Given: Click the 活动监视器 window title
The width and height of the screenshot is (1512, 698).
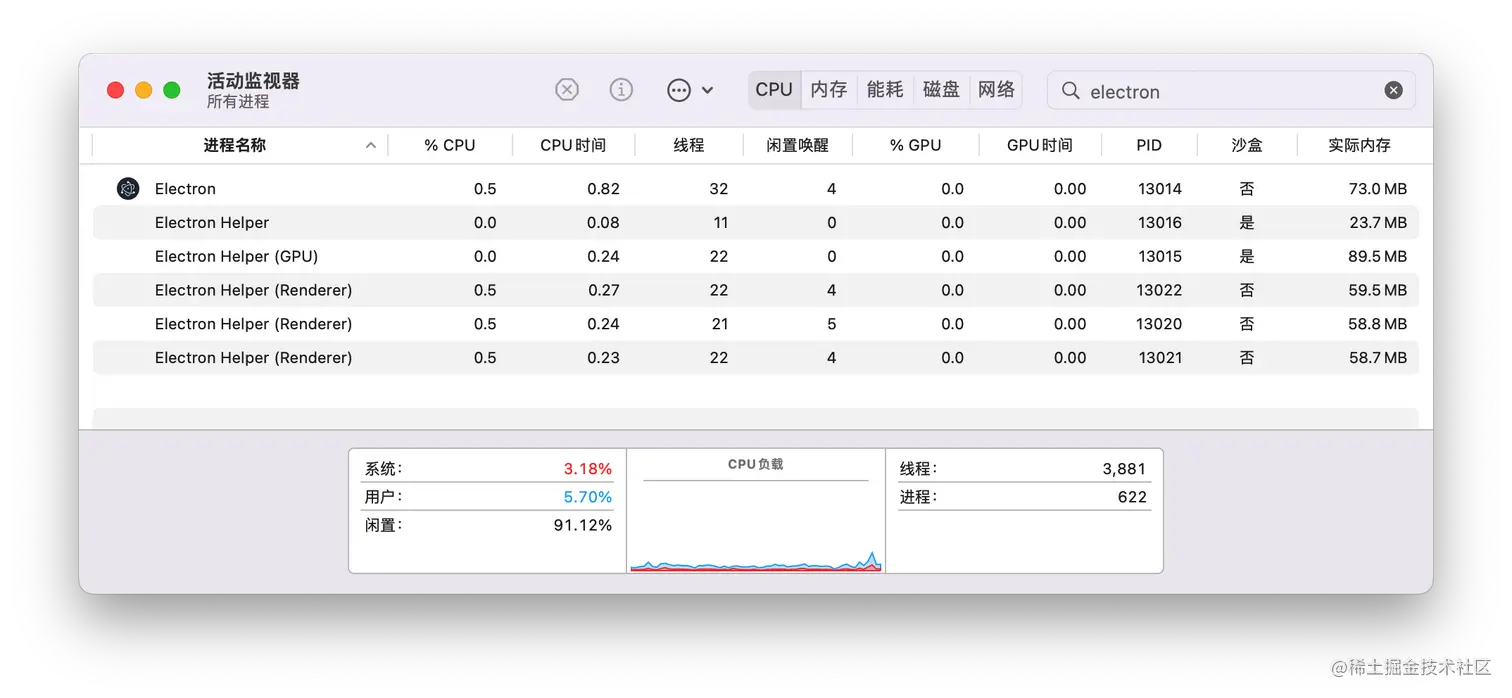Looking at the screenshot, I should click(x=253, y=81).
